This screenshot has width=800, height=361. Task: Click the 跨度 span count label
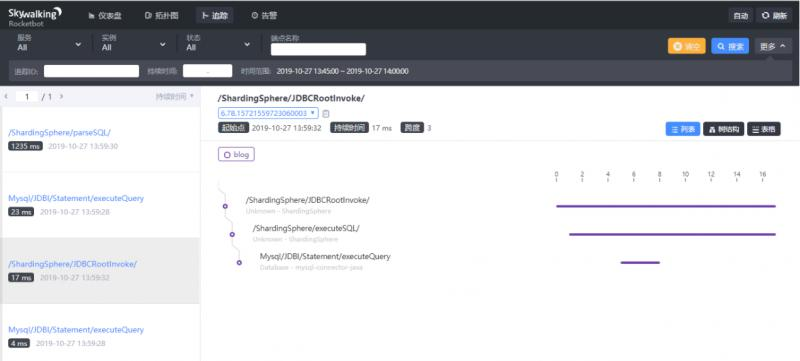click(x=412, y=128)
